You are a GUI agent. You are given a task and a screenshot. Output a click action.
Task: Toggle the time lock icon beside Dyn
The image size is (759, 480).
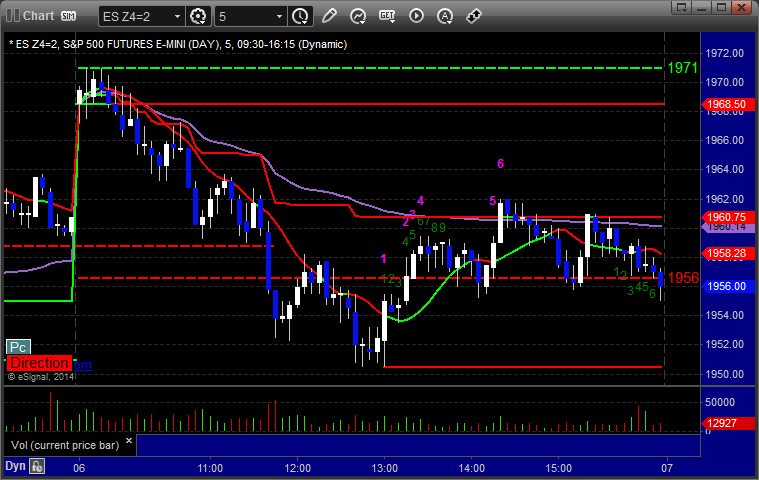point(37,466)
